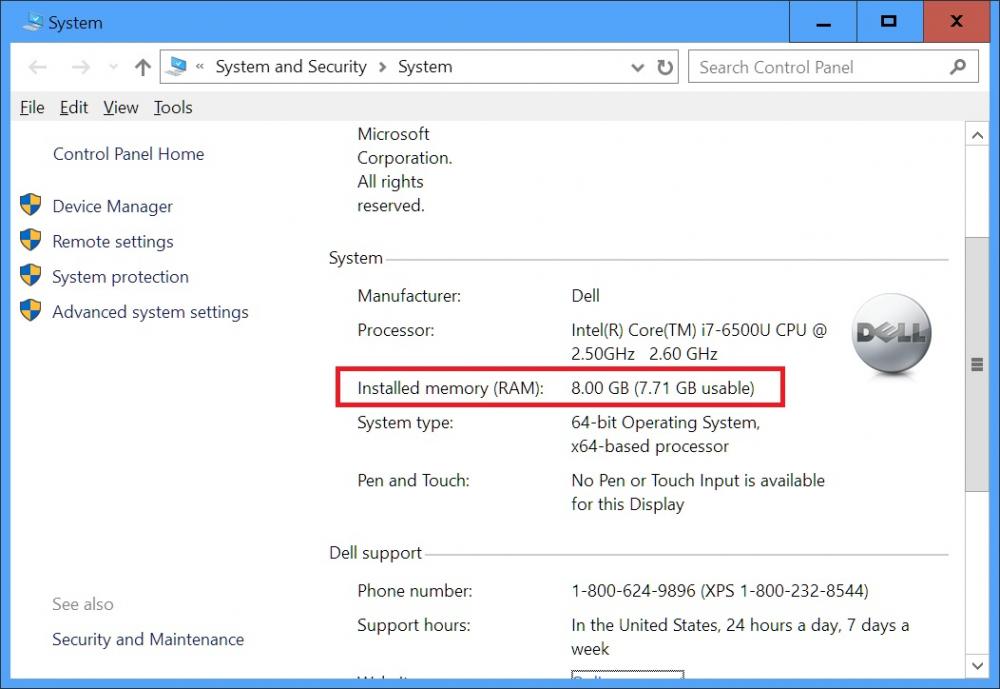Open System protection link
This screenshot has height=689, width=1000.
pos(121,276)
